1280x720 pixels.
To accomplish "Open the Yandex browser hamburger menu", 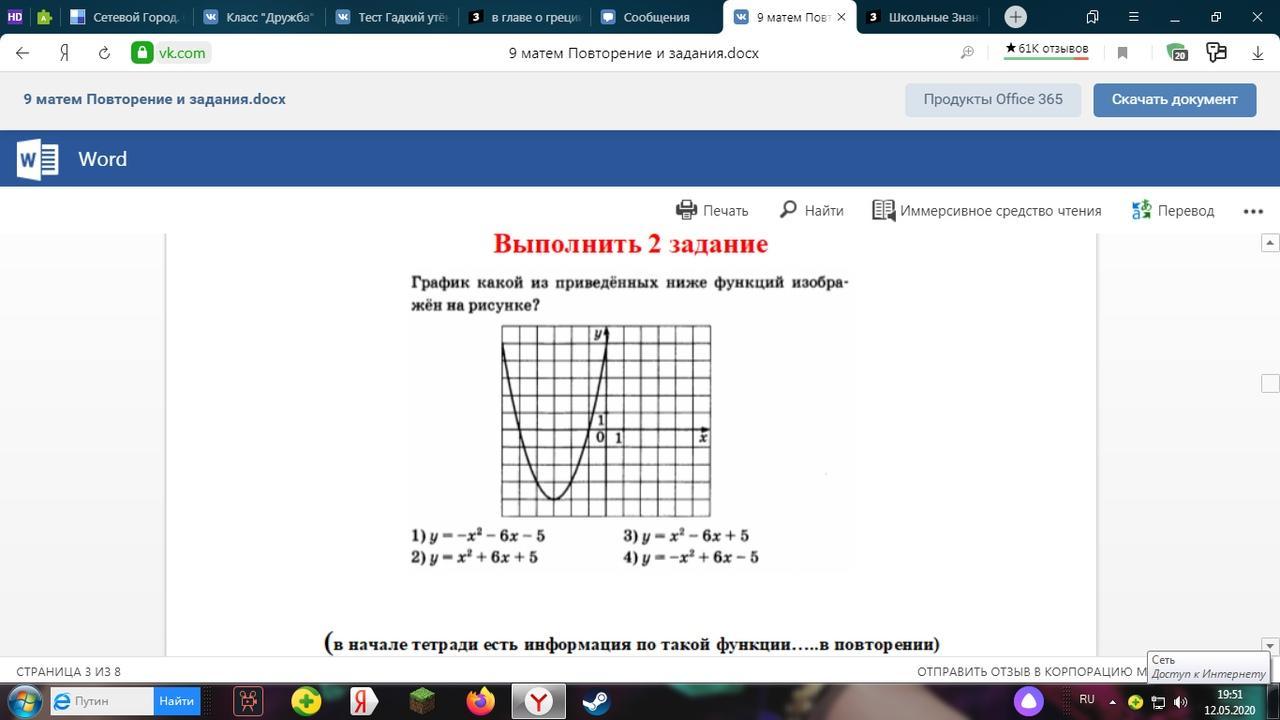I will [1133, 17].
